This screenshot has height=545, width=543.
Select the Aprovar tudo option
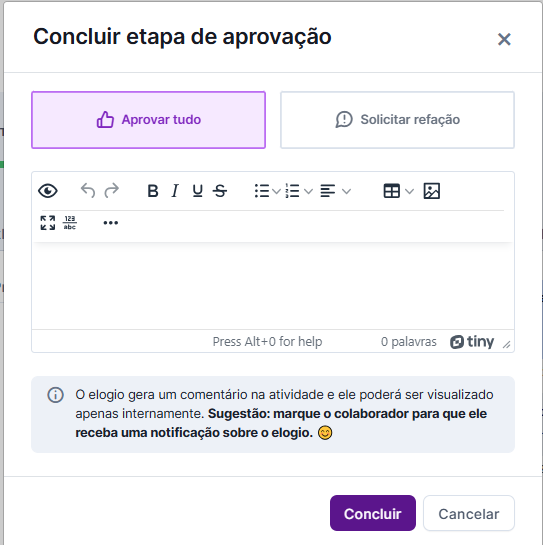(x=148, y=120)
